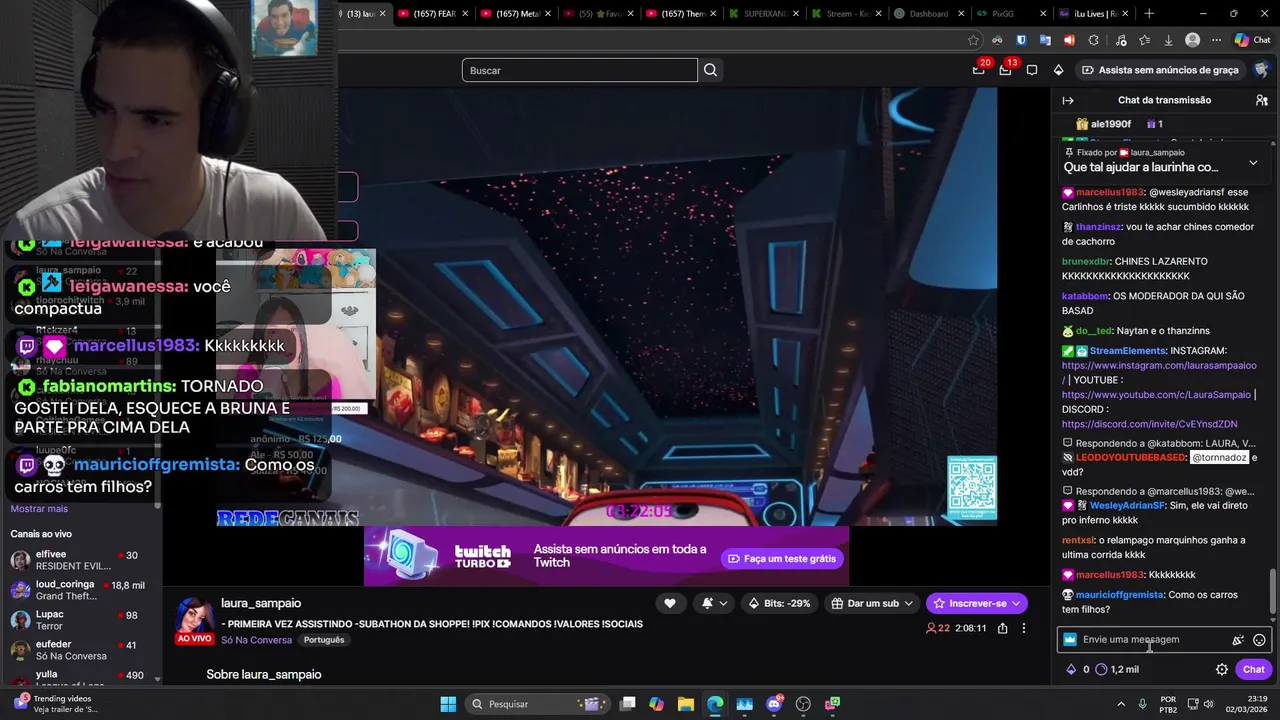Open channel points balance 1,2 mil
The height and width of the screenshot is (720, 1280).
point(1117,669)
